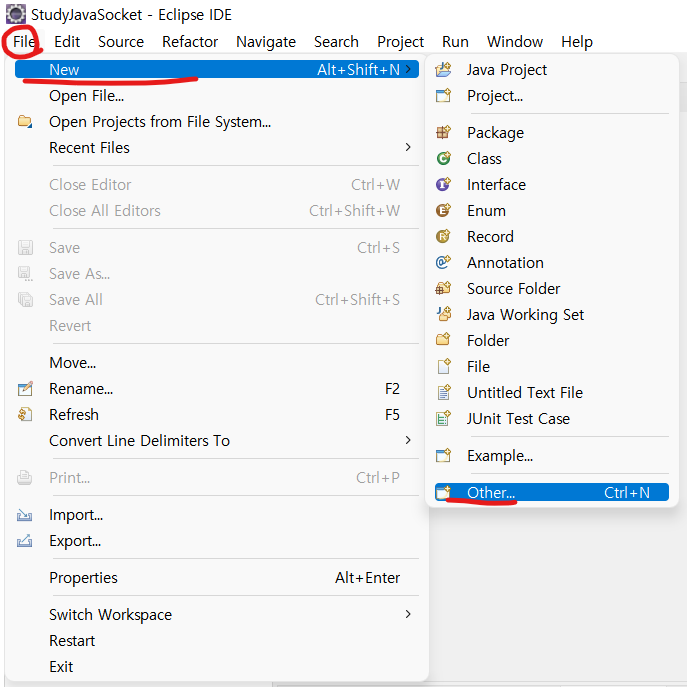Open the Run menu
Screen dimensions: 687x687
[455, 42]
